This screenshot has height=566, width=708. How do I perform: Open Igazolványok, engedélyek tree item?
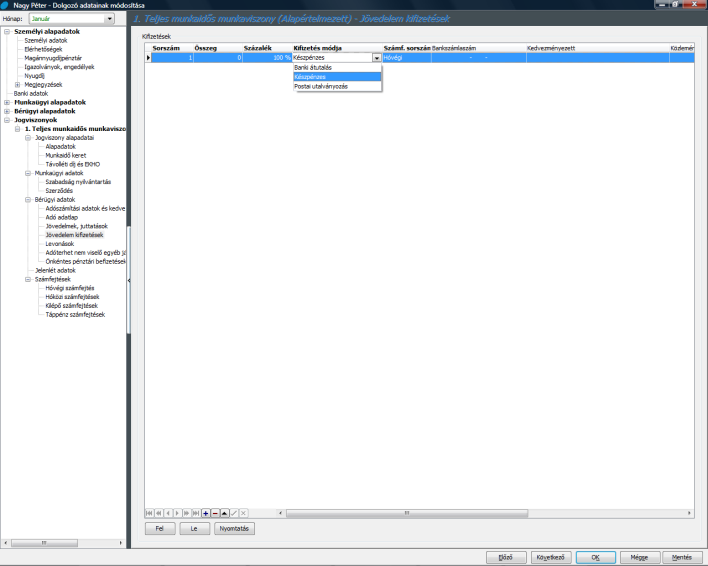click(59, 67)
